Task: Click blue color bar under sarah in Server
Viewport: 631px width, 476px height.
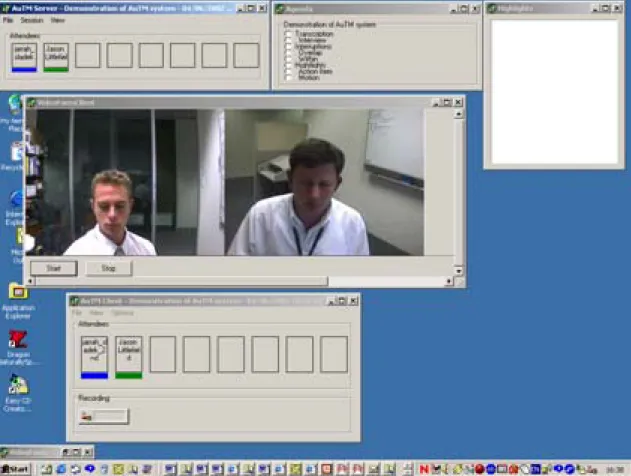Action: click(x=24, y=70)
